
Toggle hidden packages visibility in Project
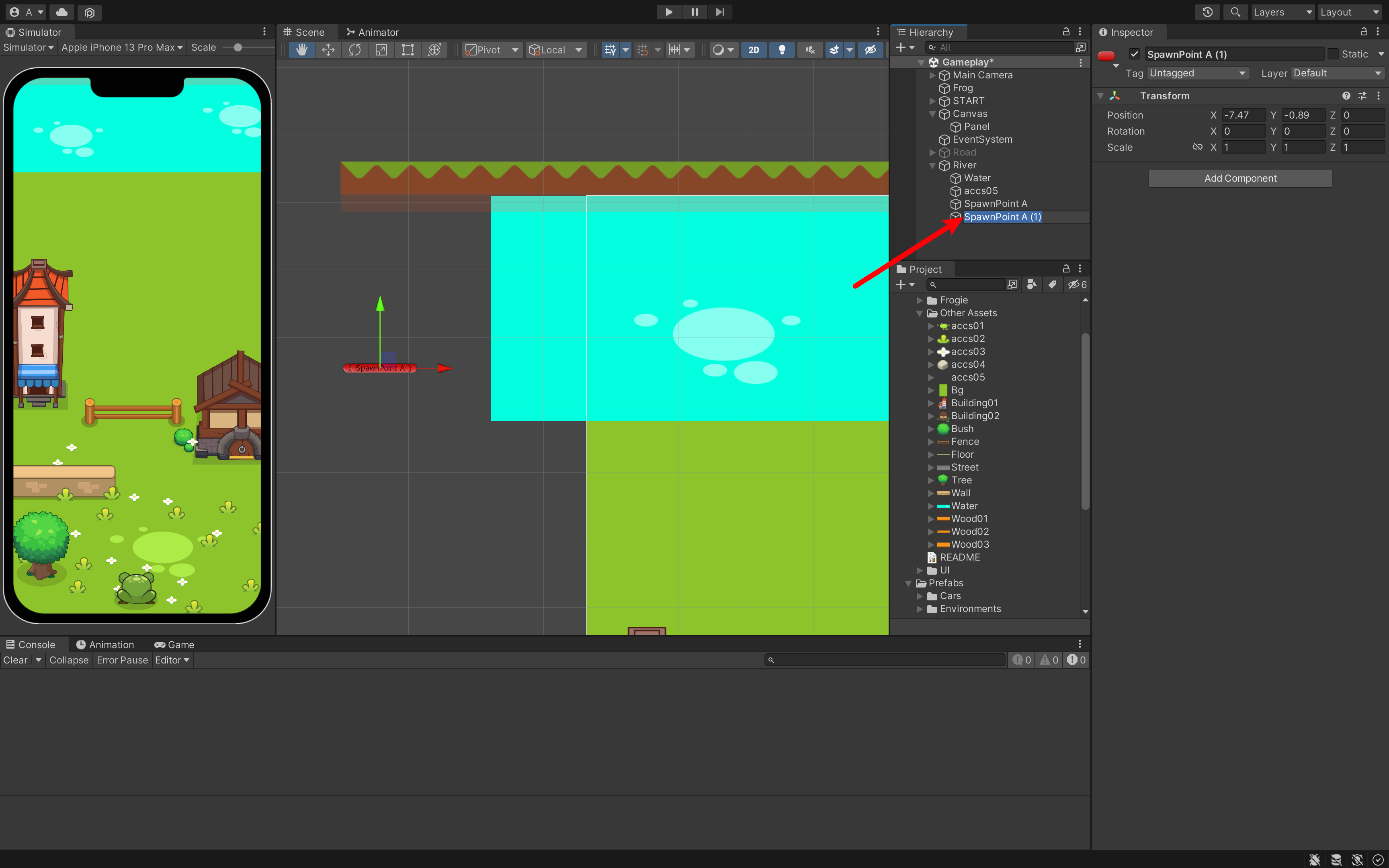click(1078, 285)
